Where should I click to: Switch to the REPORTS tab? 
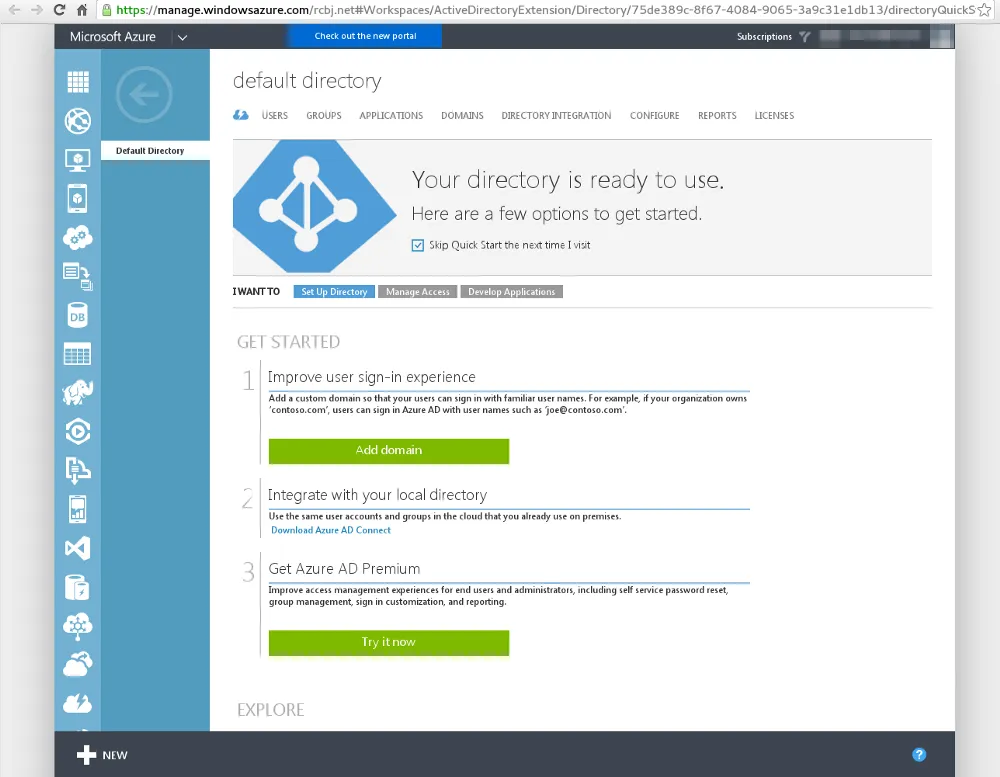pyautogui.click(x=717, y=115)
